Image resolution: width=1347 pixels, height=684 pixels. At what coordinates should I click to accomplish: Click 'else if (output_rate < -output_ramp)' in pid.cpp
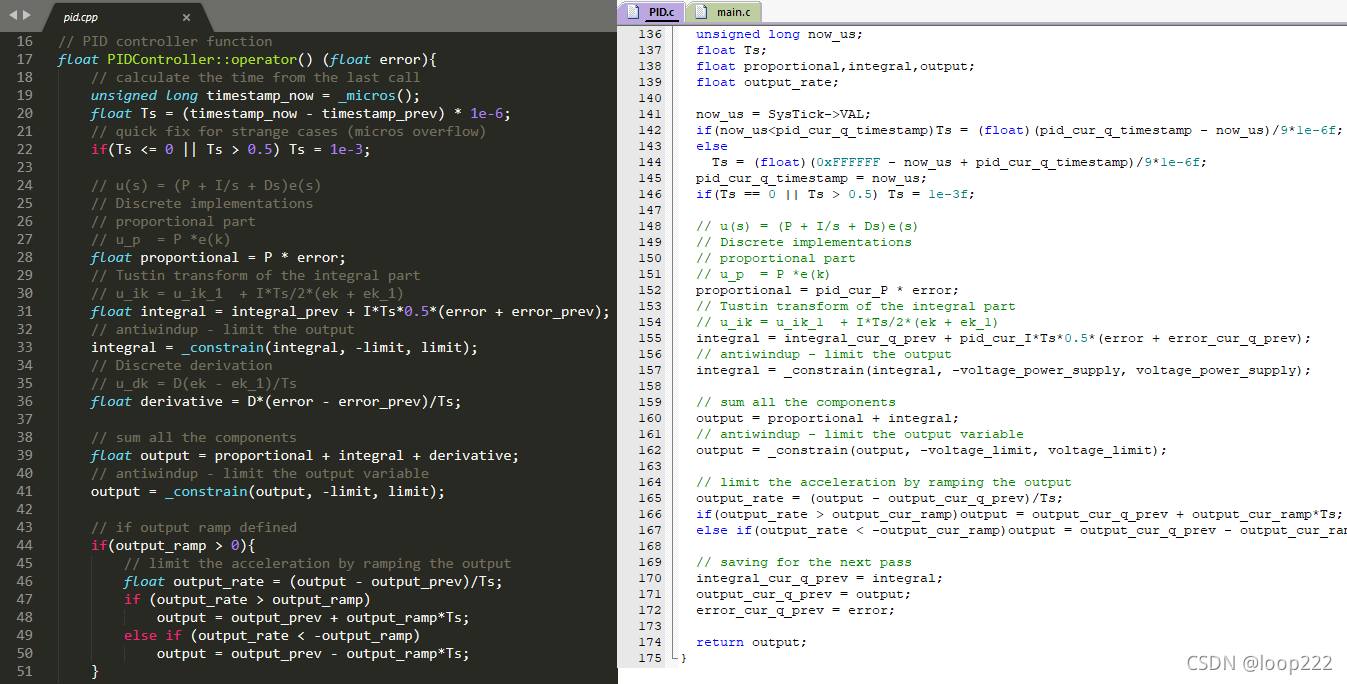[x=272, y=635]
